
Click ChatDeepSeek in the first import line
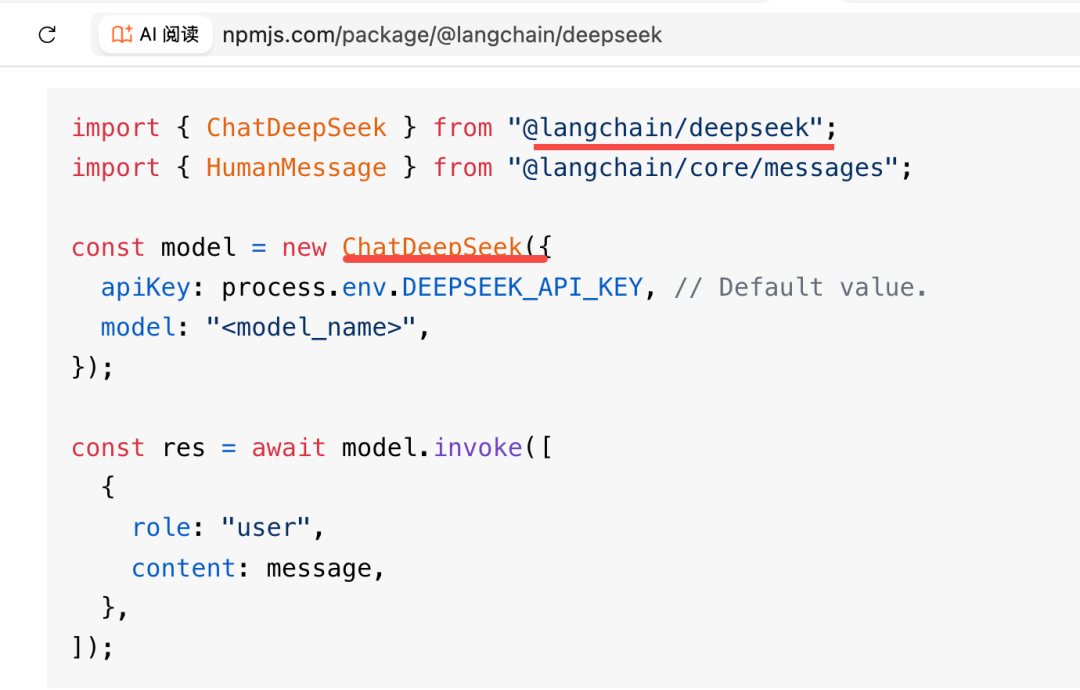coord(296,127)
